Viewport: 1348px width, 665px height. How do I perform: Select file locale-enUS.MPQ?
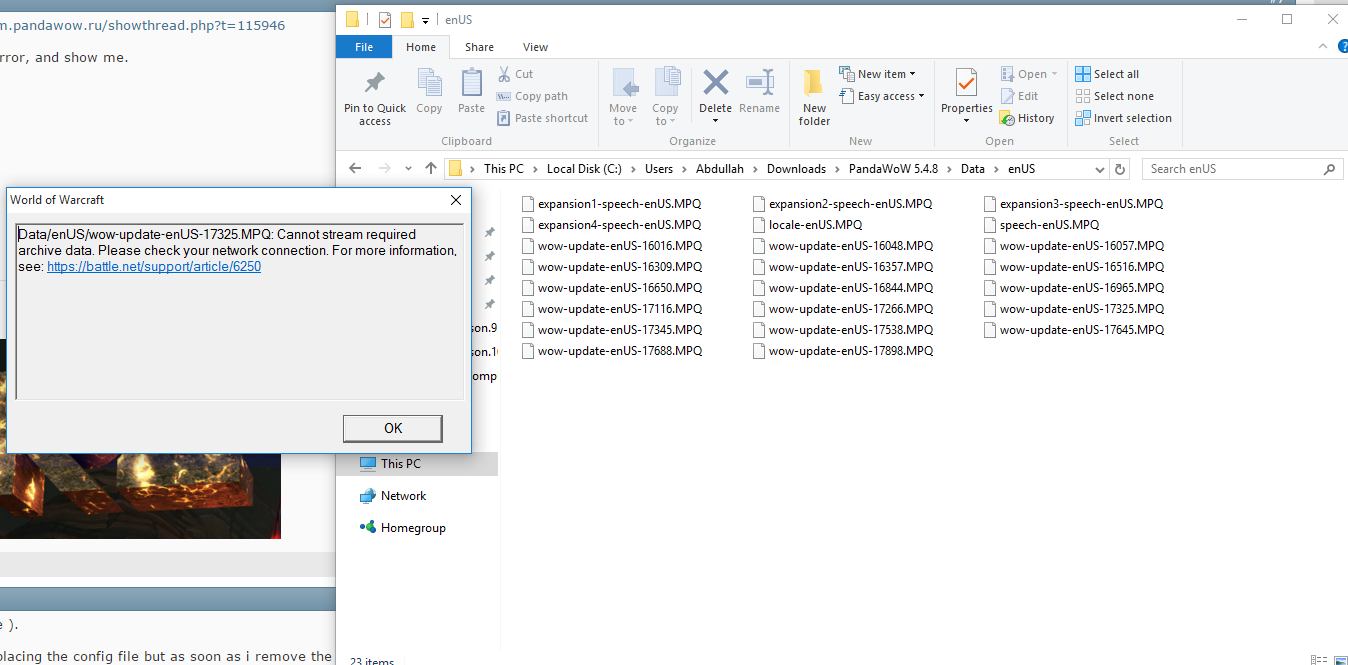pos(807,225)
